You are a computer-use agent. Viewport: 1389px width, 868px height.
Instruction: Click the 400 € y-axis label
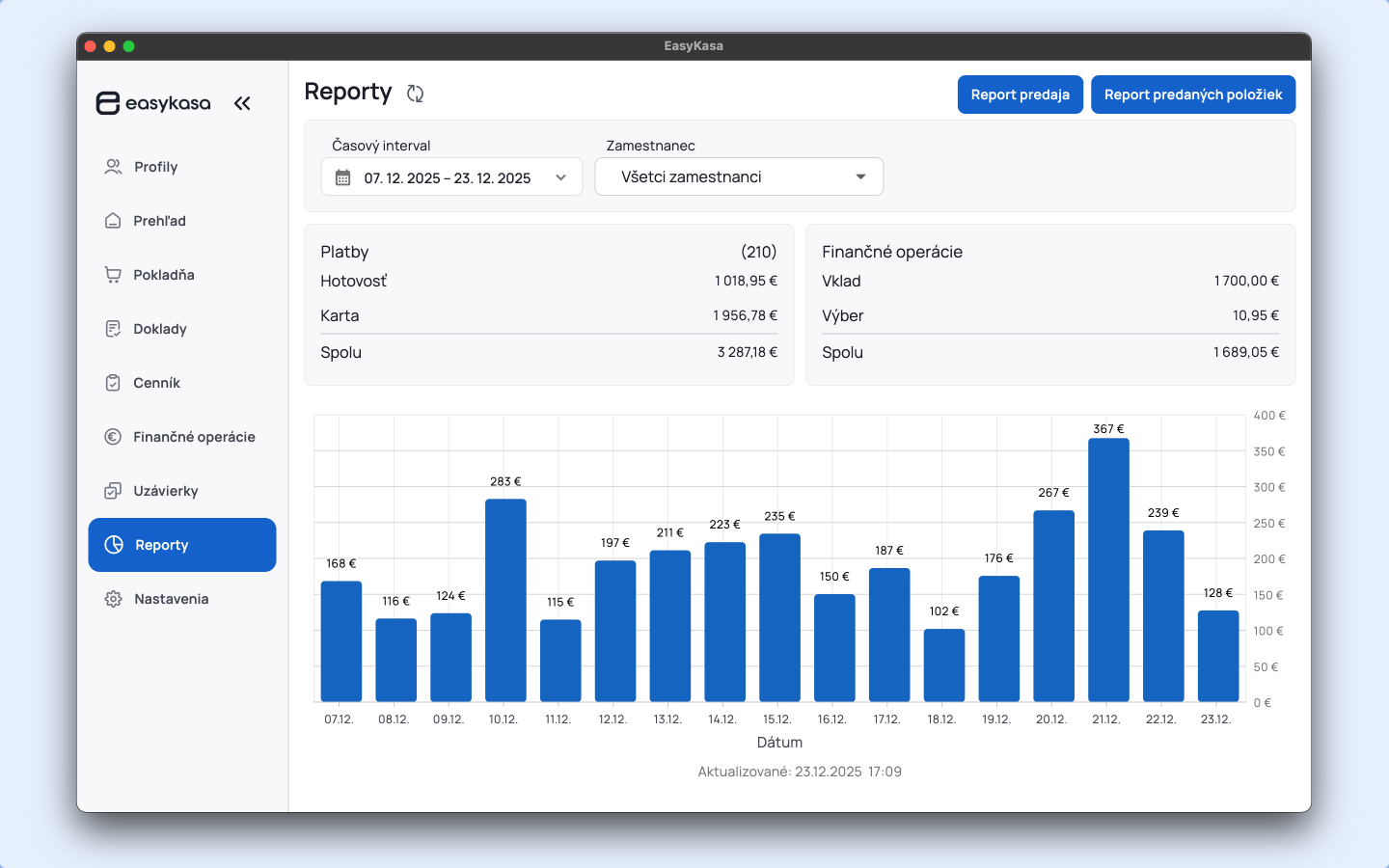[1269, 416]
